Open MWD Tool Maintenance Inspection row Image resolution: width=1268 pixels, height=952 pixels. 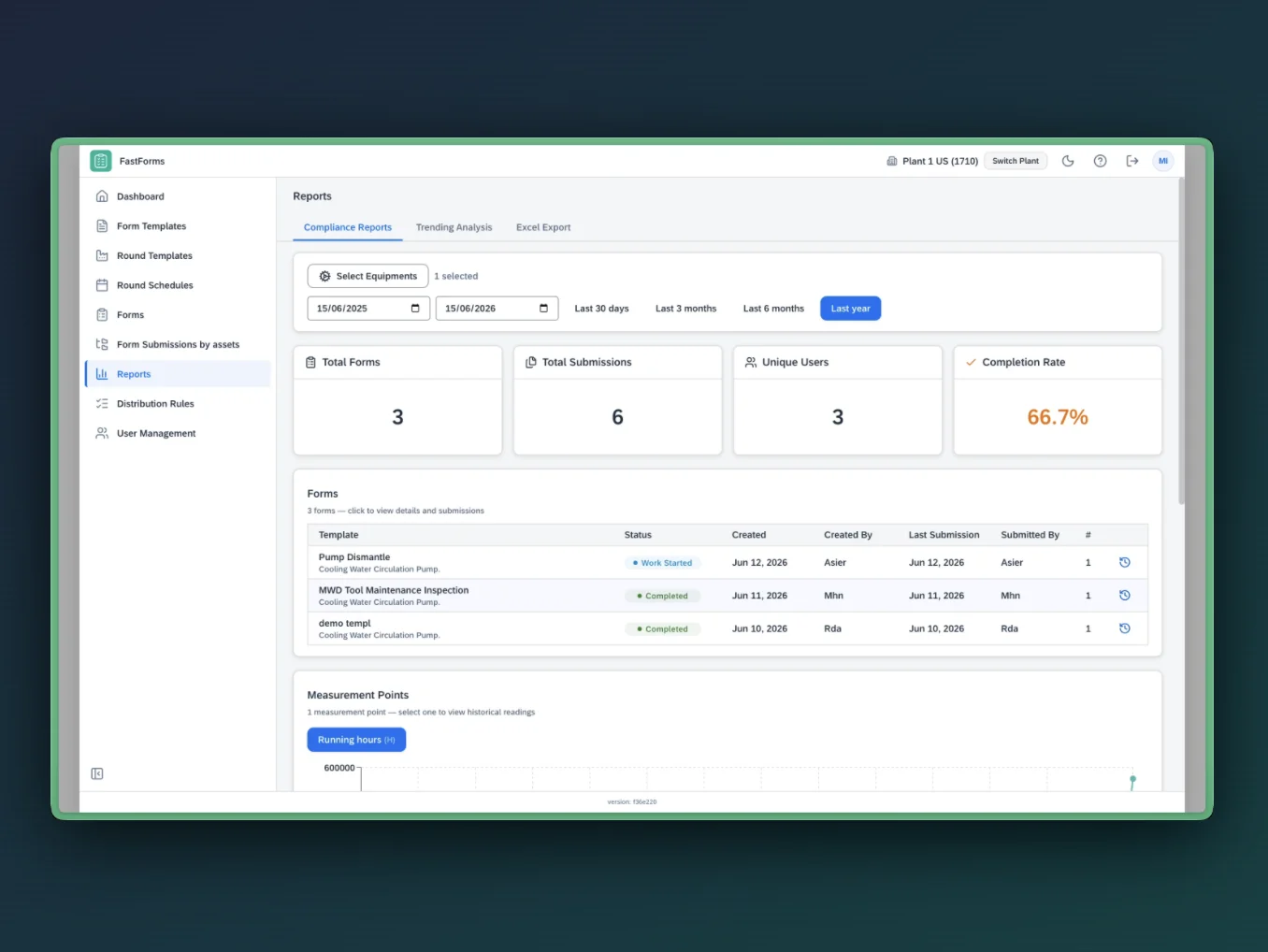(728, 596)
